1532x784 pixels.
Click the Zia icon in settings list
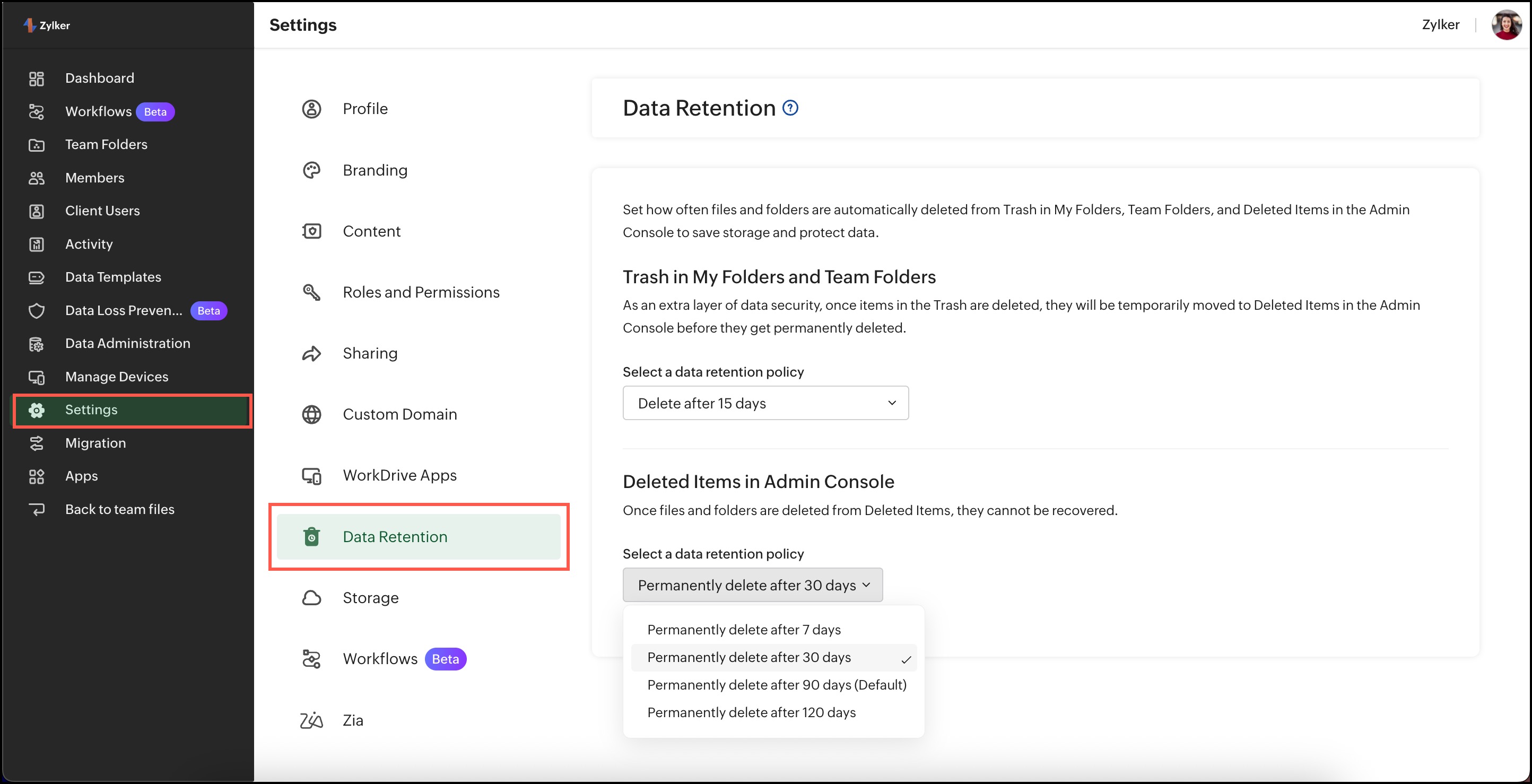pyautogui.click(x=311, y=720)
